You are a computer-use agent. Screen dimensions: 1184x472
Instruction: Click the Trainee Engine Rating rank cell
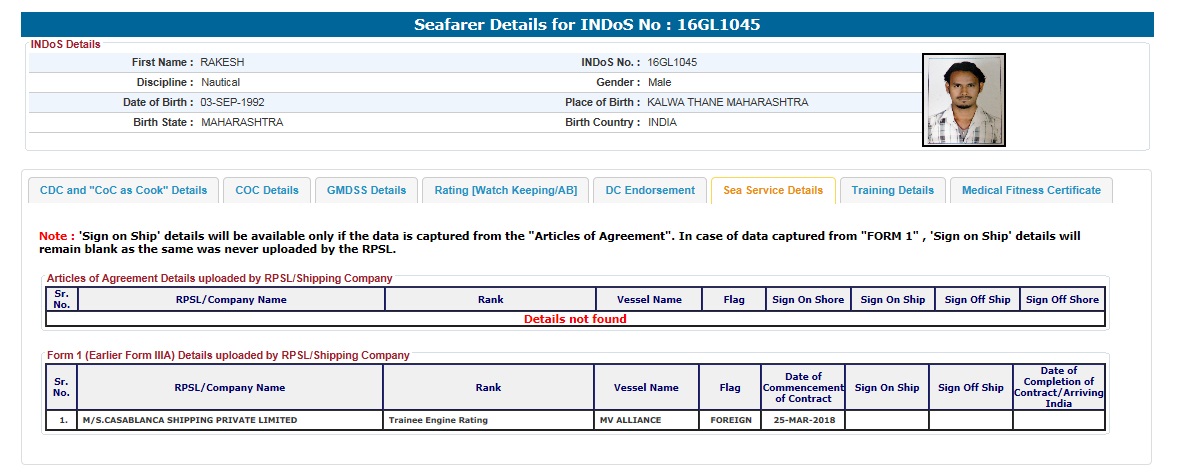click(438, 420)
